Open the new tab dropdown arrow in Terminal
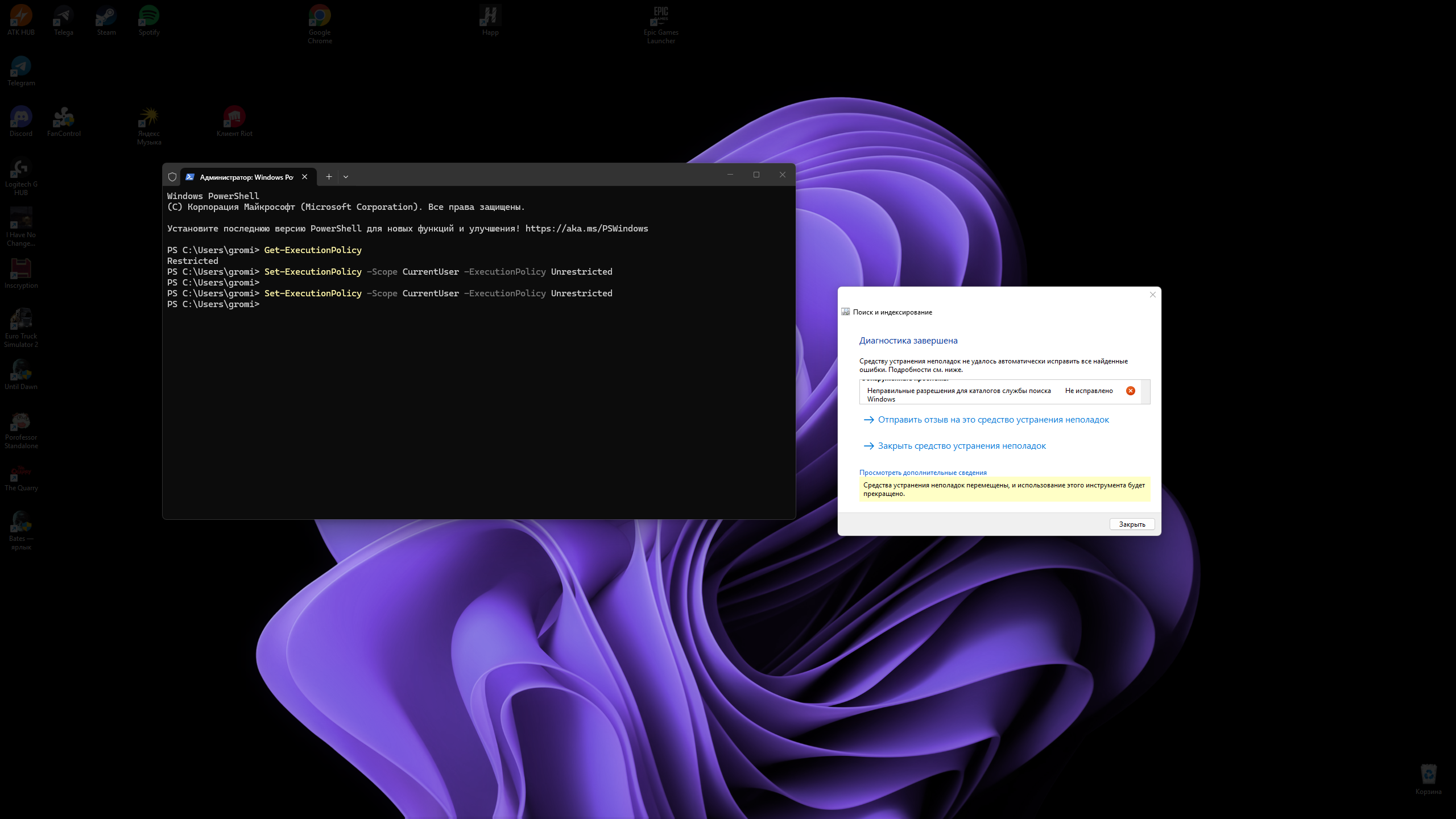This screenshot has width=1456, height=819. tap(346, 177)
